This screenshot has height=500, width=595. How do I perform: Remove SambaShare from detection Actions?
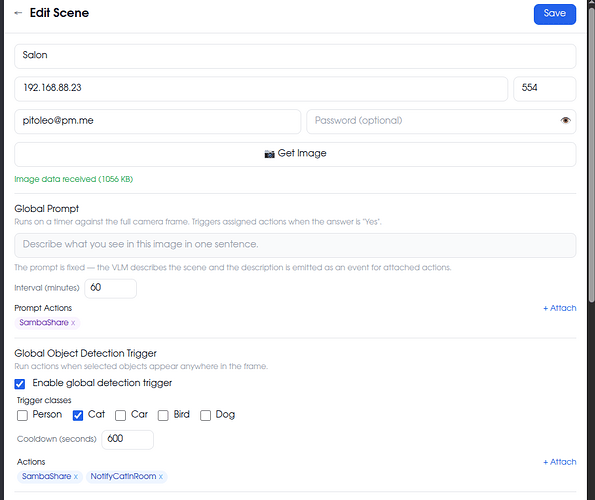[x=76, y=476]
